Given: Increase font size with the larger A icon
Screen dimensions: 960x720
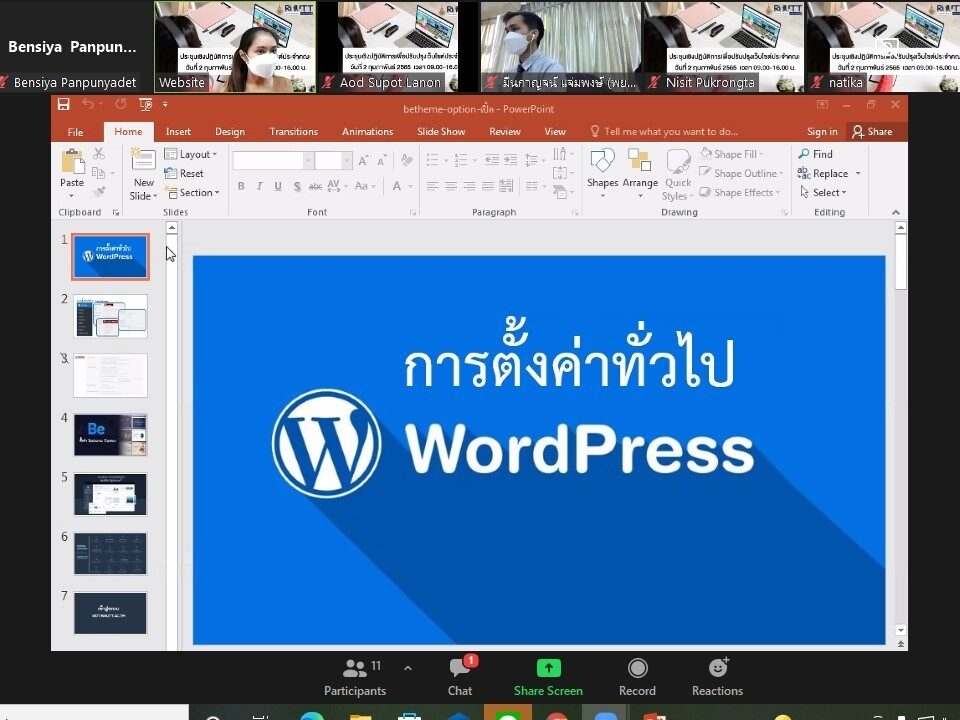Looking at the screenshot, I should [x=364, y=160].
